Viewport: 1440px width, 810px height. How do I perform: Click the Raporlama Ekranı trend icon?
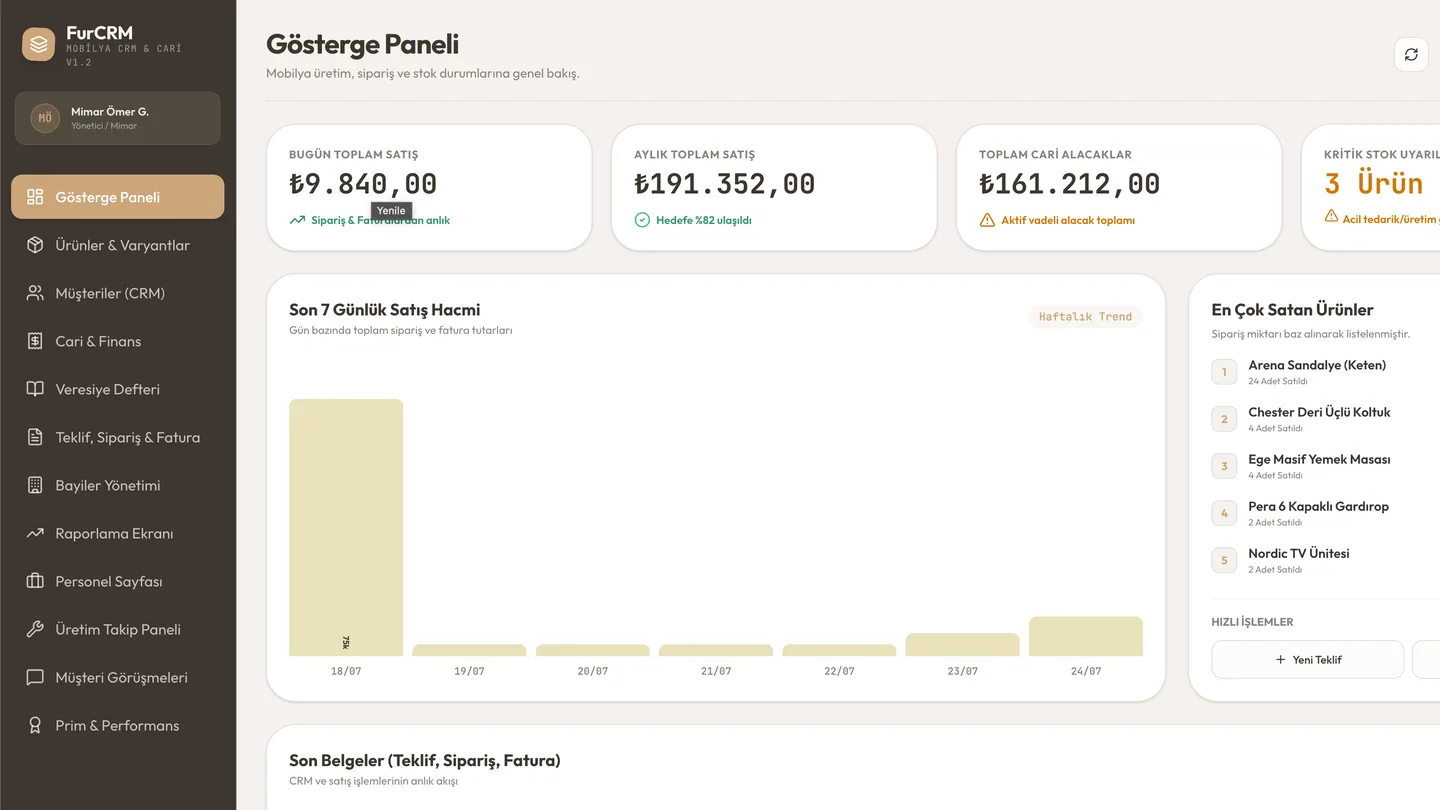35,533
